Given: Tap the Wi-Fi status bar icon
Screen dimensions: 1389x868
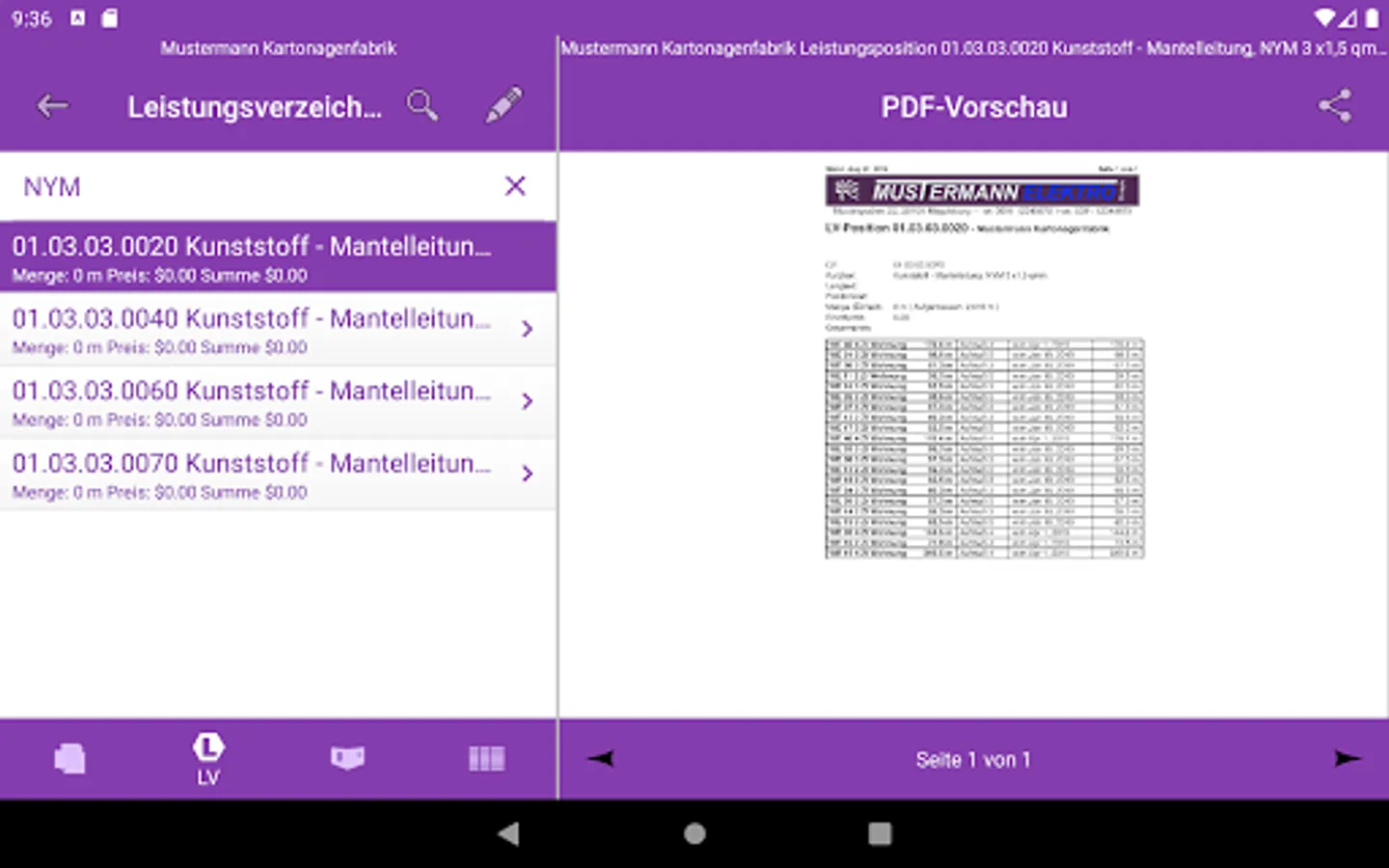Looking at the screenshot, I should [1324, 18].
